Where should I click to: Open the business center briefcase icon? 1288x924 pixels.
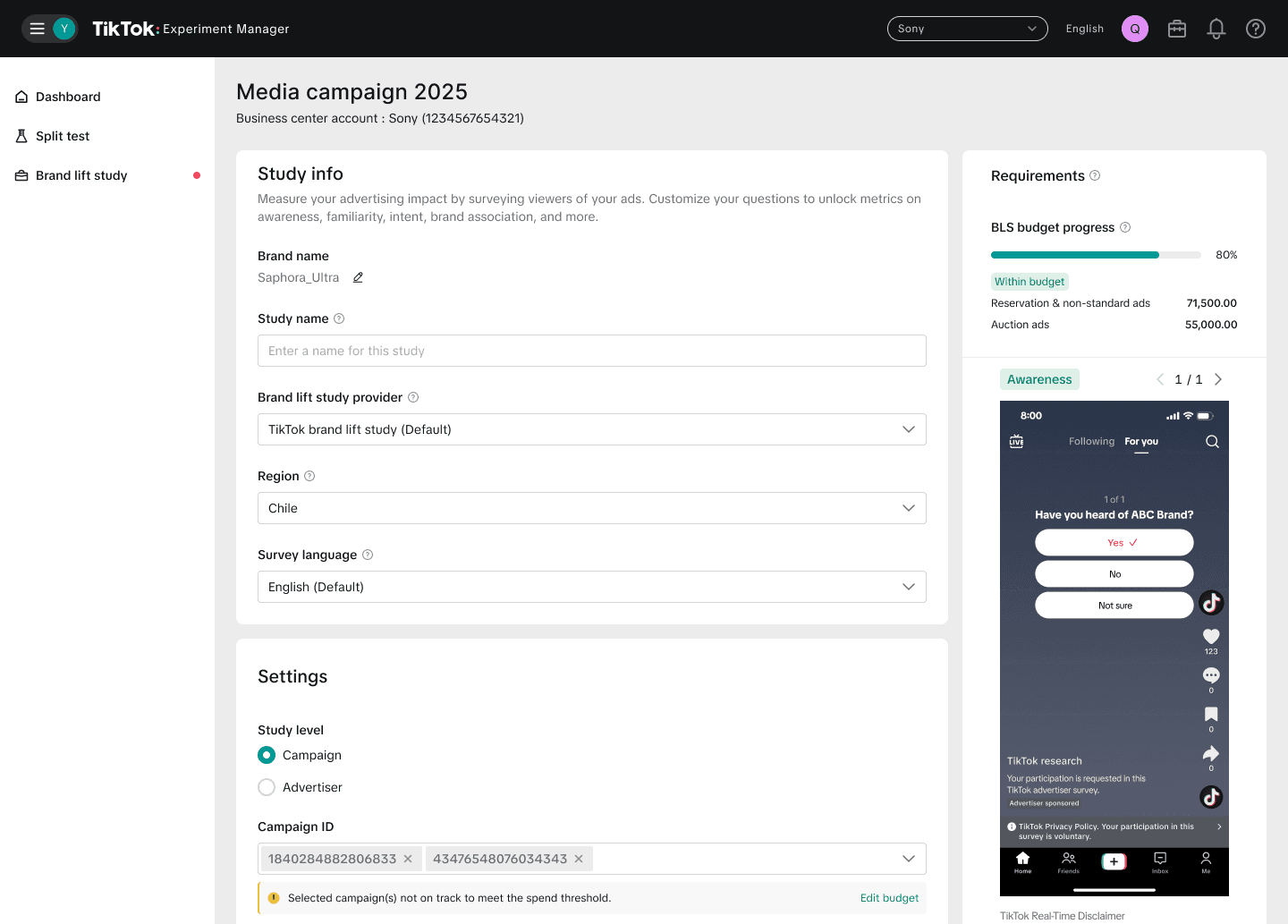coord(1177,29)
